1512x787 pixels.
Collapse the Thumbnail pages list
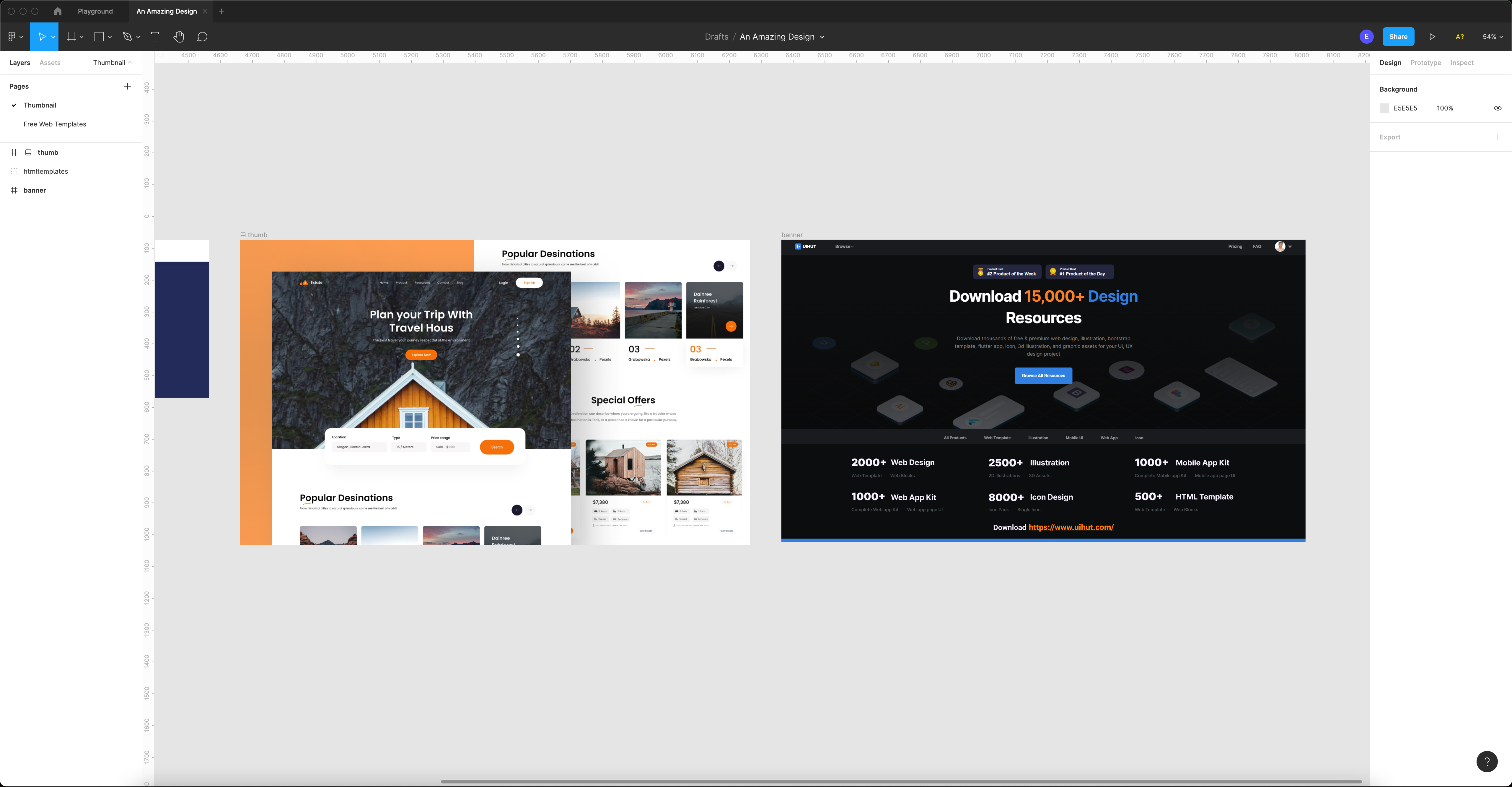[112, 63]
